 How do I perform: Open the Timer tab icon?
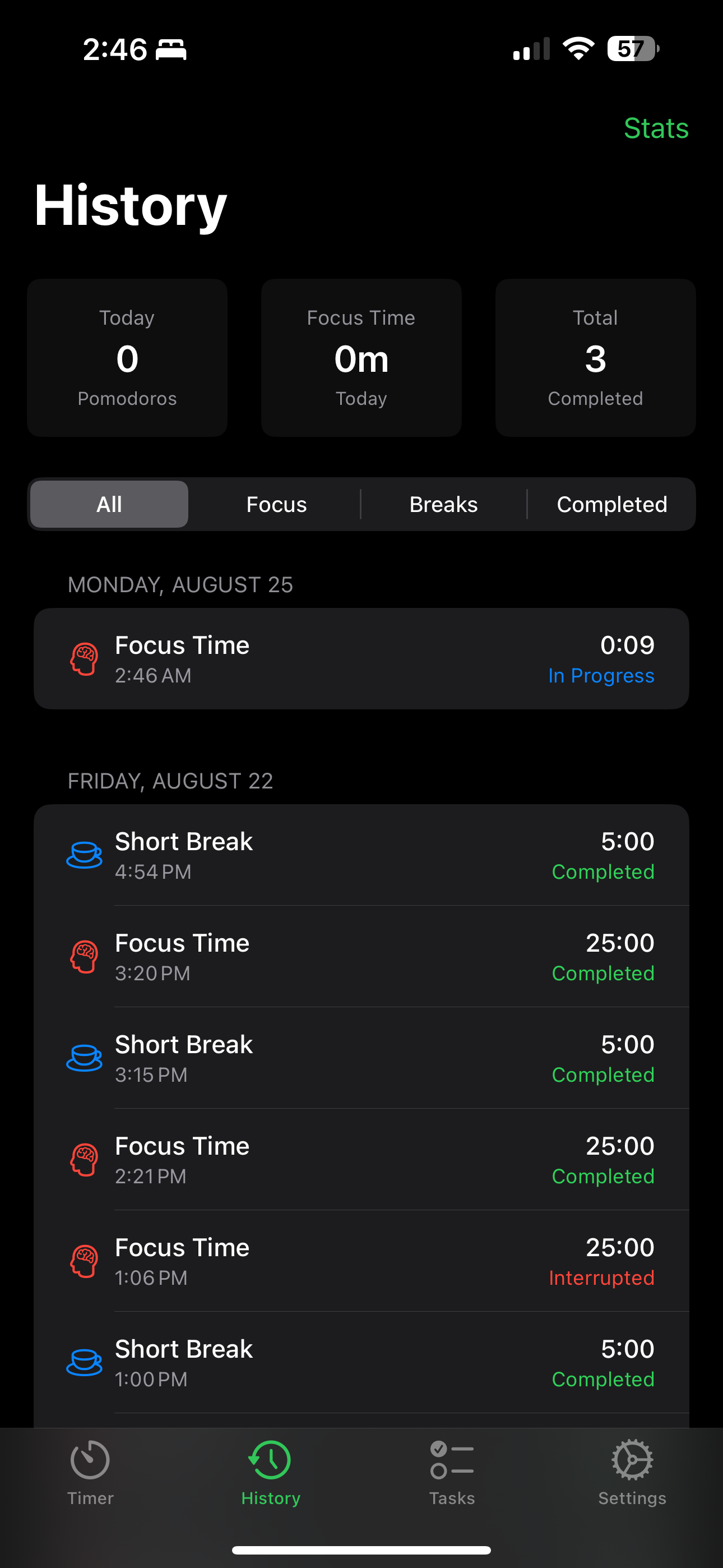90,1460
